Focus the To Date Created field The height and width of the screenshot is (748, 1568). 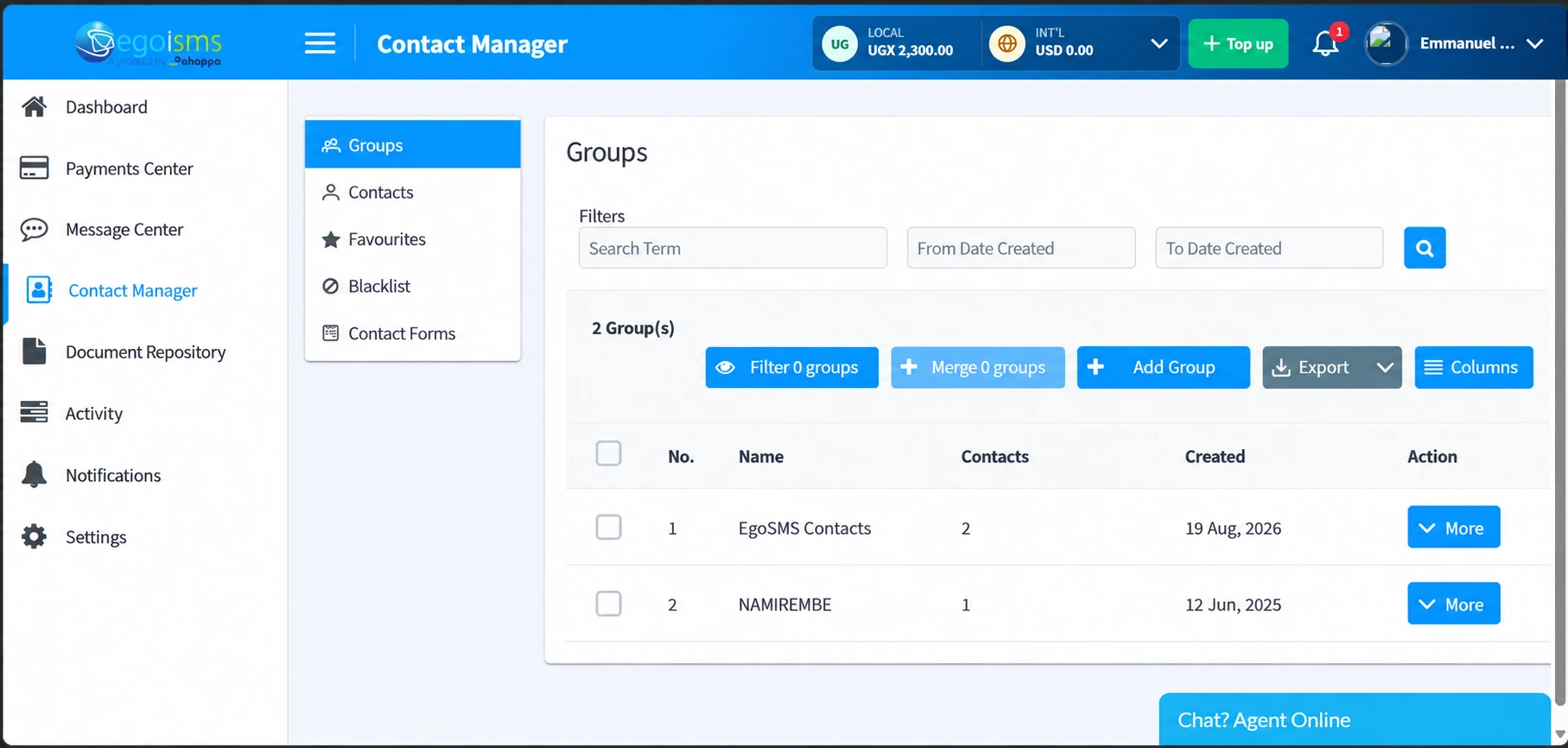[x=1269, y=248]
